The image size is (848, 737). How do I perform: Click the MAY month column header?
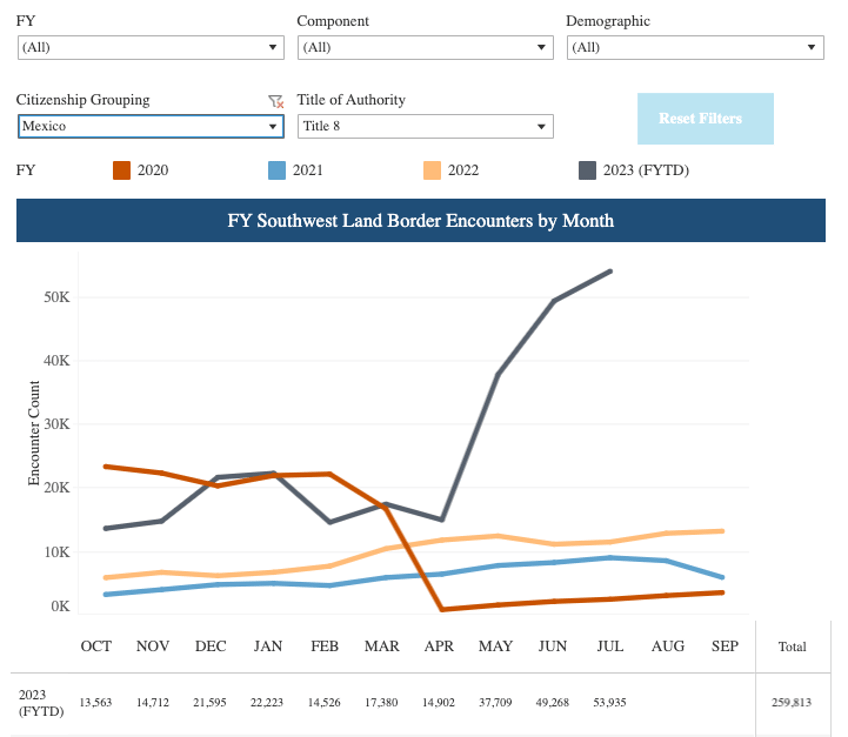[x=495, y=646]
